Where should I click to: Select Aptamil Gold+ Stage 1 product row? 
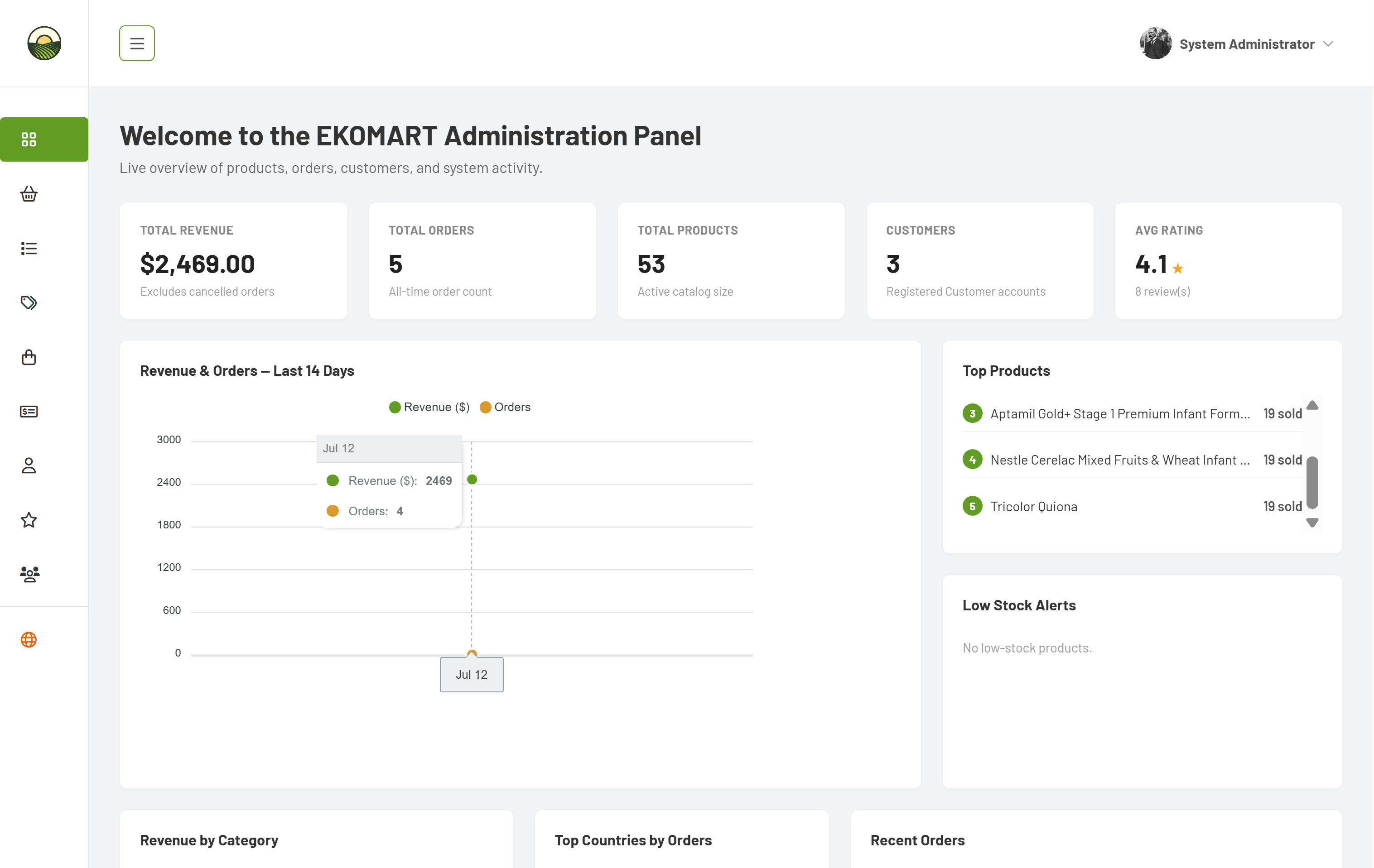point(1132,413)
